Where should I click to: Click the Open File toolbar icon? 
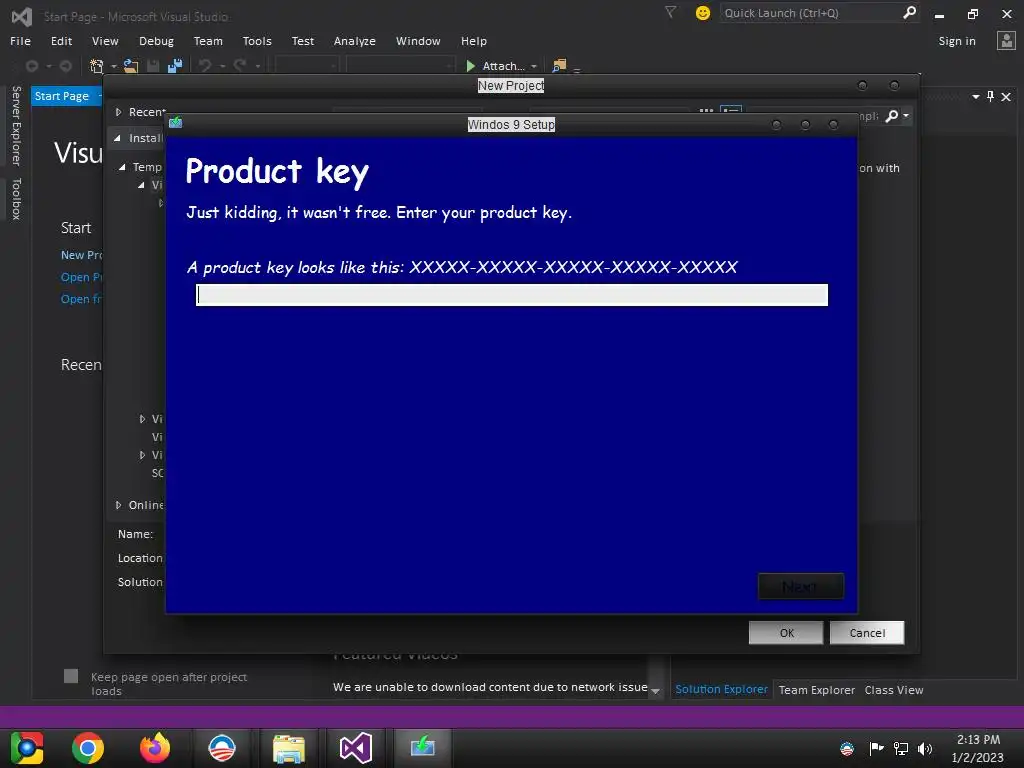131,66
